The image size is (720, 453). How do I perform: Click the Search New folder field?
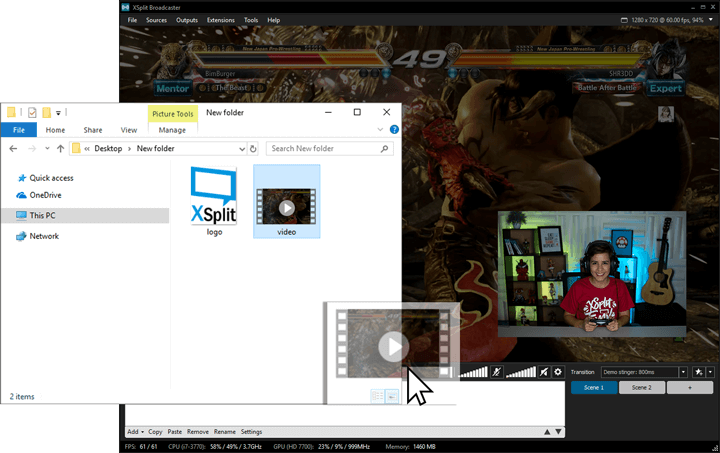pos(330,148)
